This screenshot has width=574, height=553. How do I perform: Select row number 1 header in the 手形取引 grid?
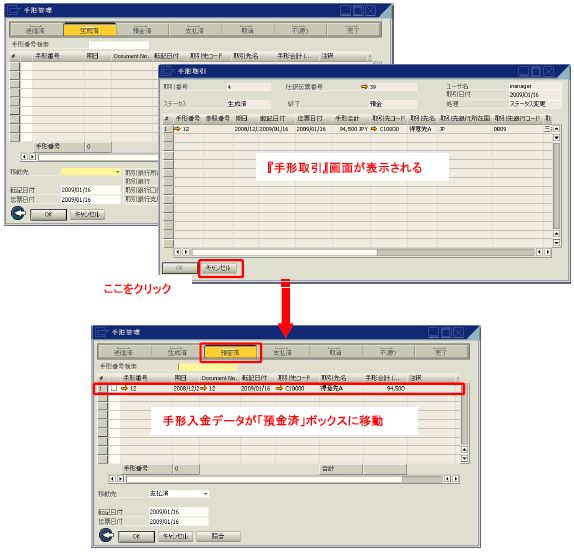tap(168, 129)
